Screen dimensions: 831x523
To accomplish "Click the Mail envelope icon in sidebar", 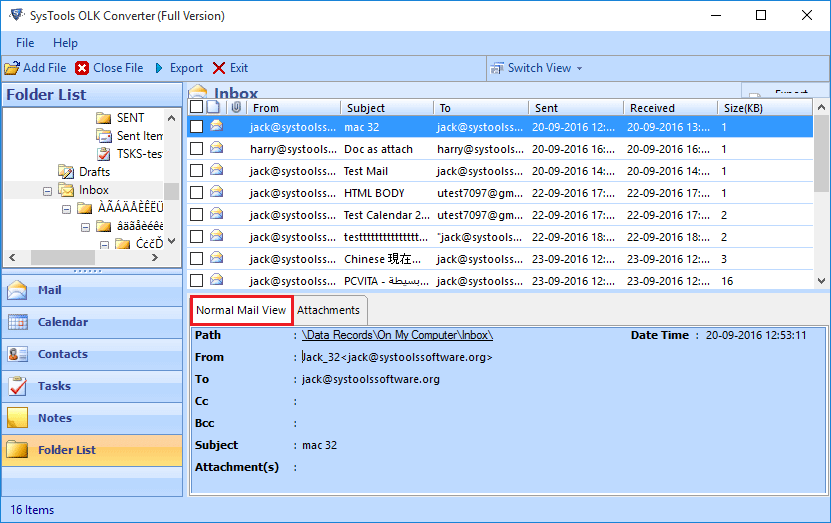I will tap(17, 290).
